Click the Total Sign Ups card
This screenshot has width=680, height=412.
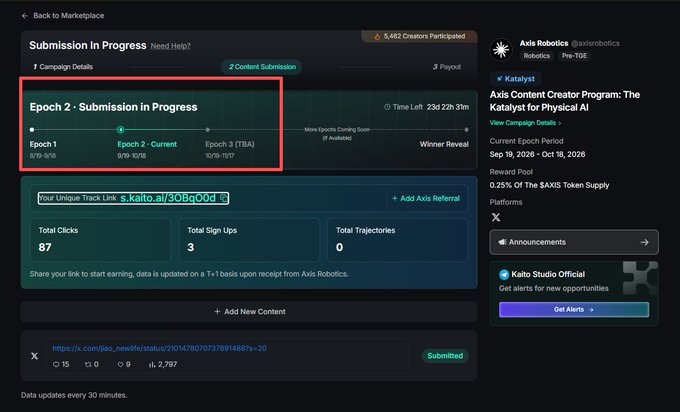coord(249,240)
